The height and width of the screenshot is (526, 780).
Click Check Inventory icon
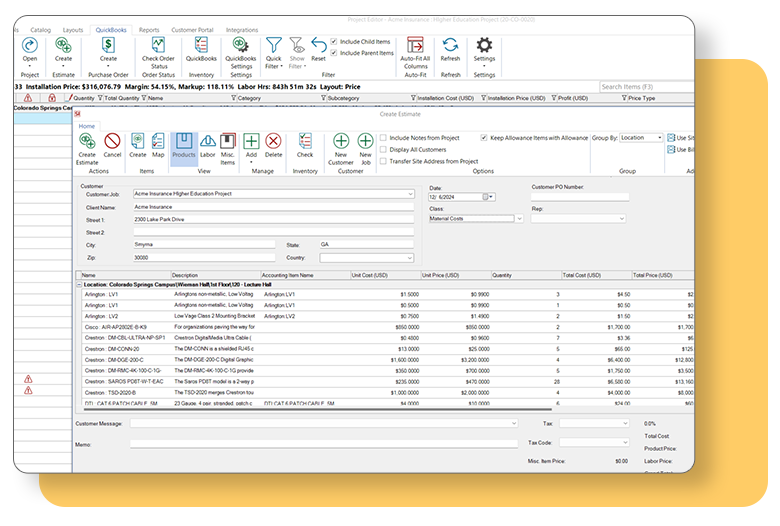pos(305,142)
